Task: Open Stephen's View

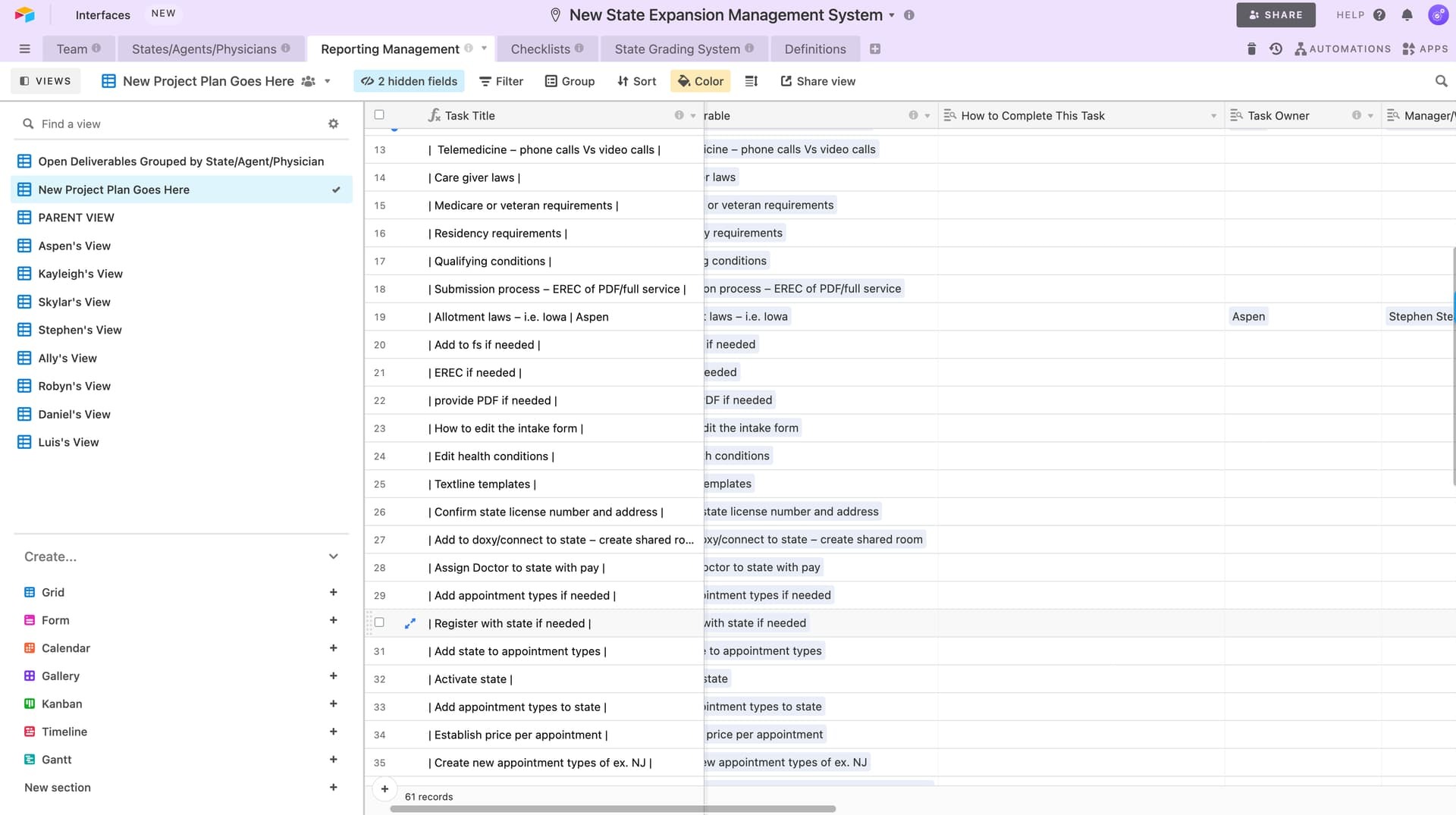Action: click(x=181, y=330)
